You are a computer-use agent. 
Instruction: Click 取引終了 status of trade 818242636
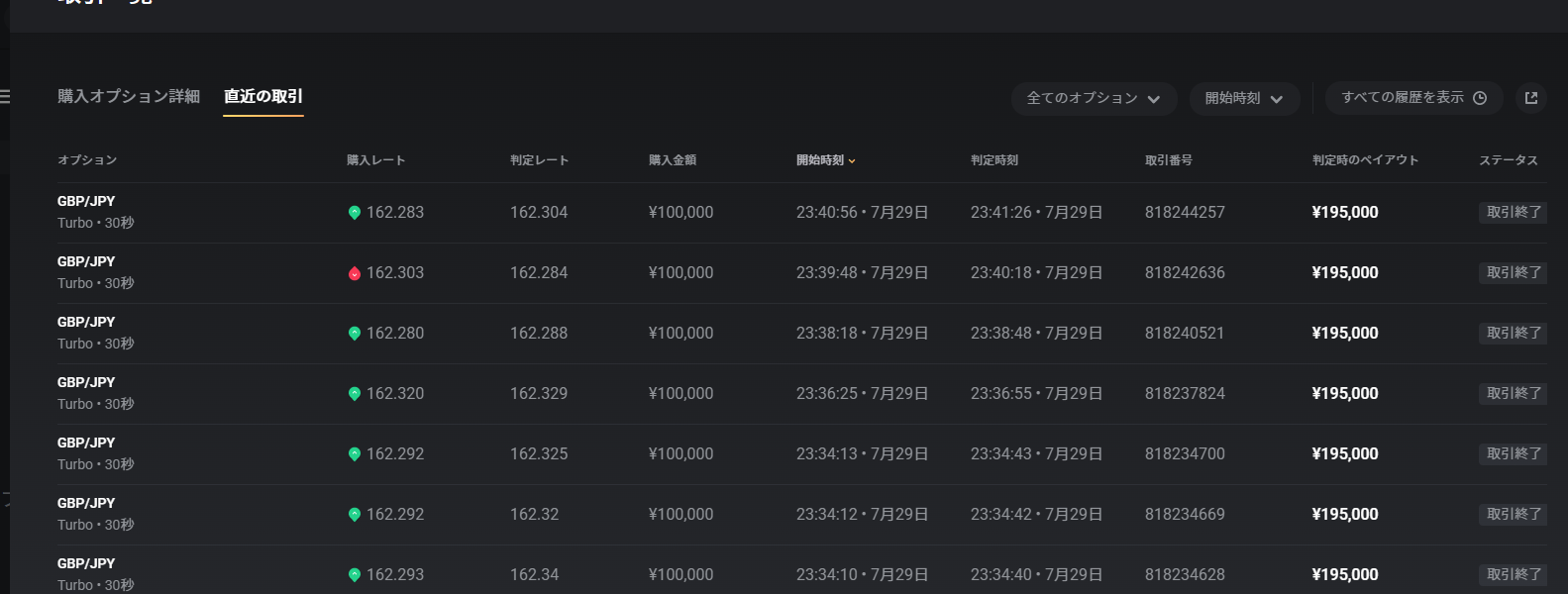click(x=1513, y=273)
